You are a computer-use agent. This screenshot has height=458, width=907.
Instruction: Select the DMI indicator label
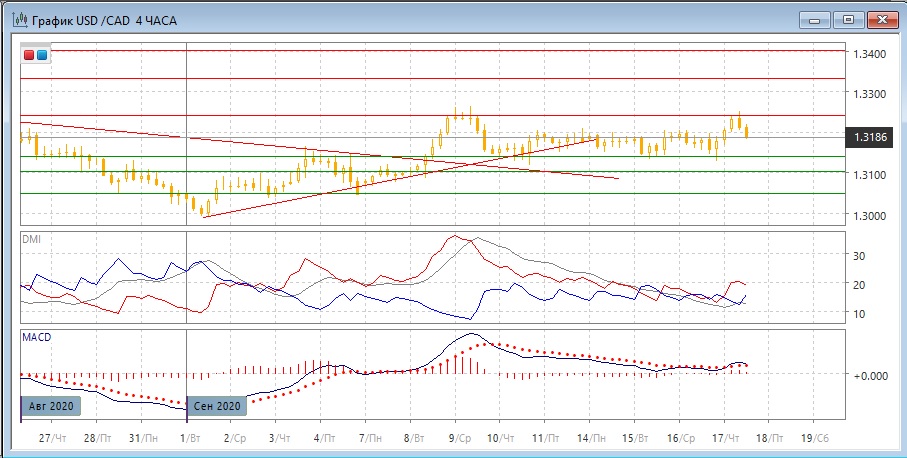point(32,240)
